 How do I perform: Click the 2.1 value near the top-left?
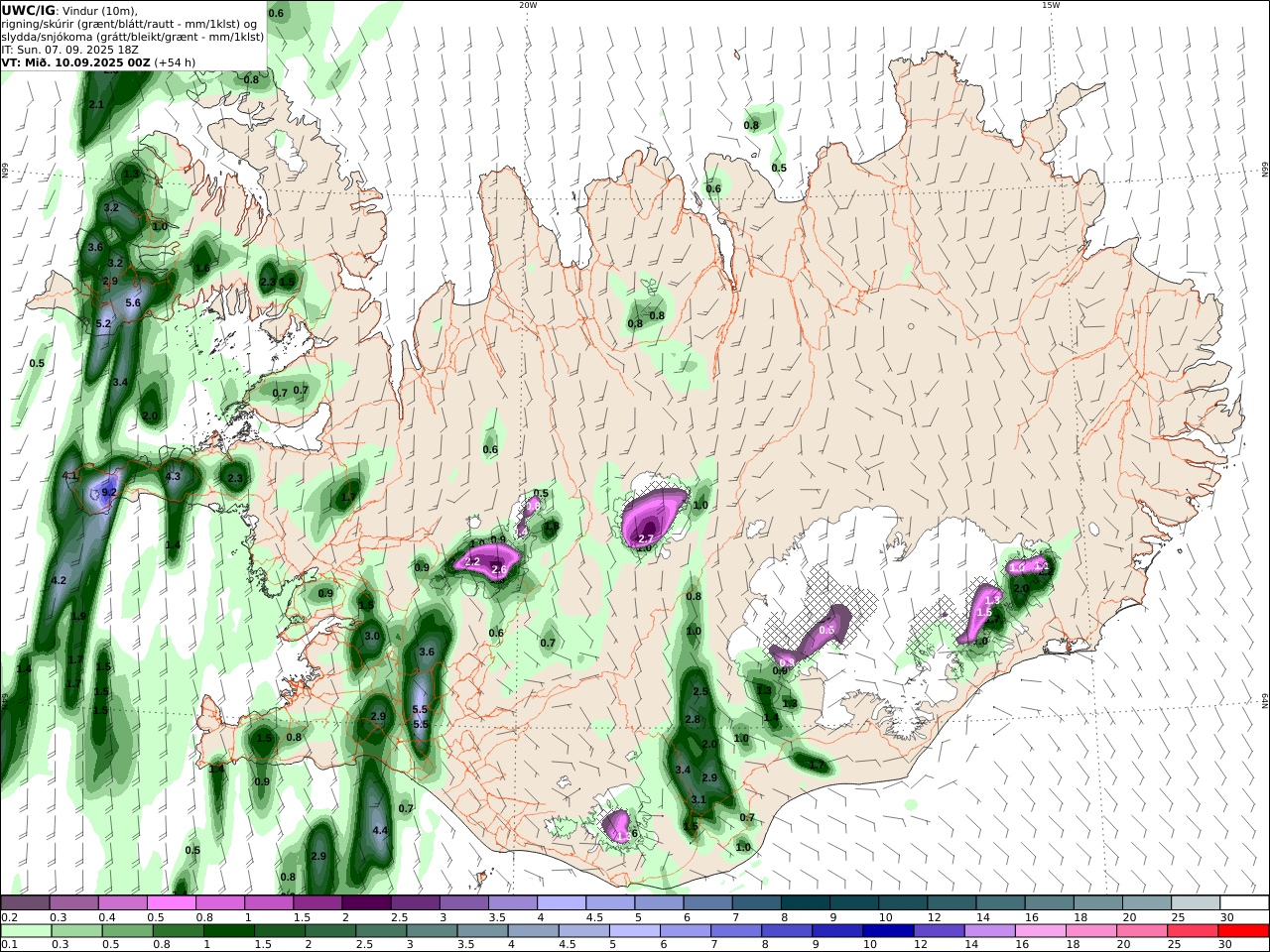tap(96, 104)
